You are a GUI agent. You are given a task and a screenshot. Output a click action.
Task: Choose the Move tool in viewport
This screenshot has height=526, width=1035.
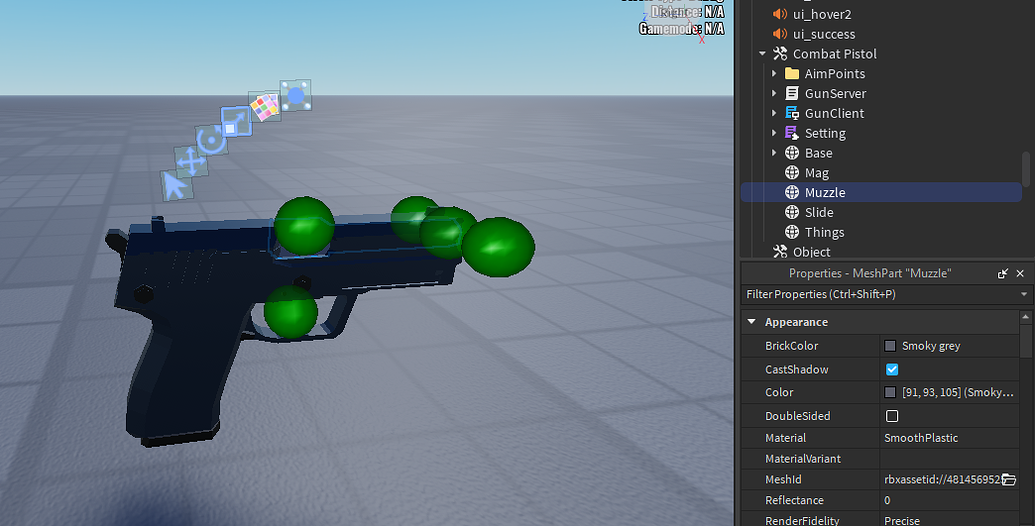point(191,162)
